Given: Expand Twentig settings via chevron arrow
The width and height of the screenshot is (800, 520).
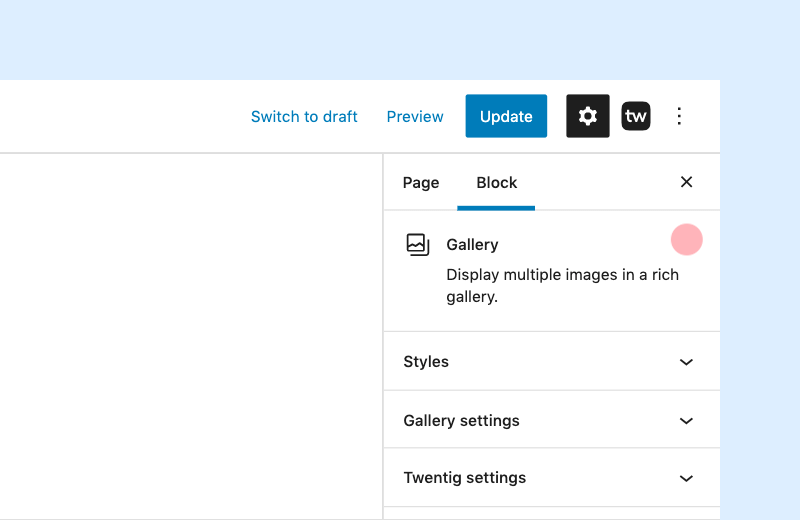Looking at the screenshot, I should coord(686,478).
